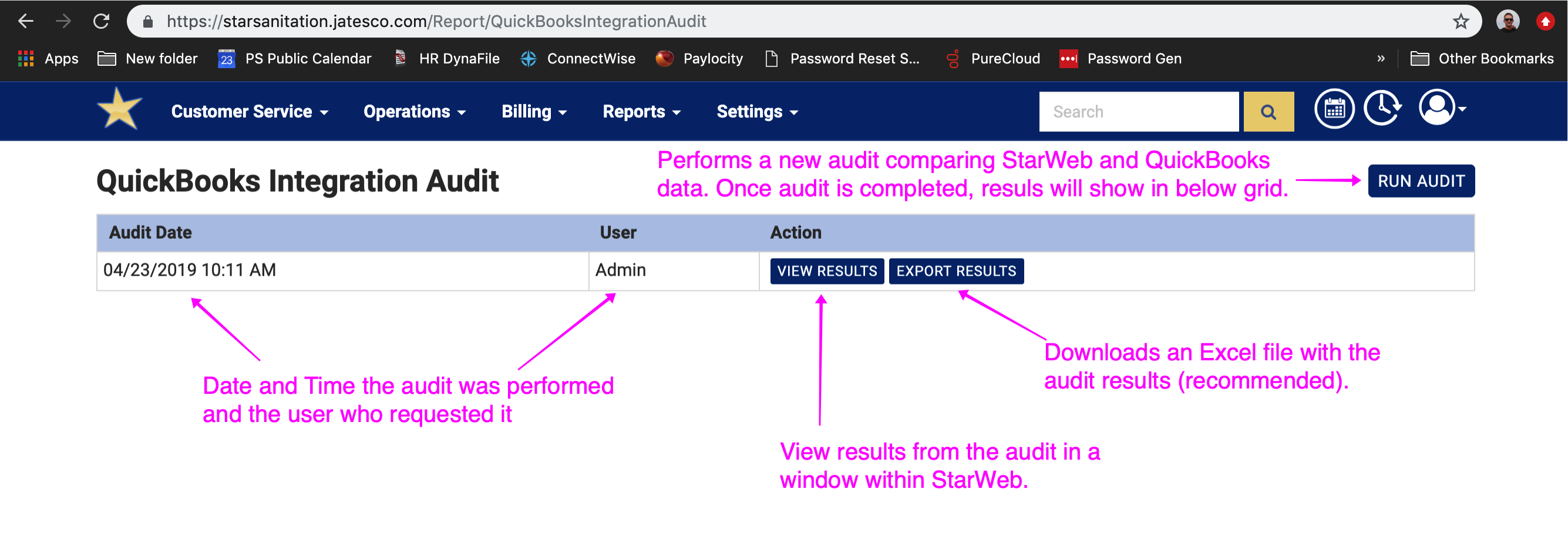Click the 04/23/2019 10:11 AM cell
This screenshot has width=1568, height=549.
[x=343, y=270]
